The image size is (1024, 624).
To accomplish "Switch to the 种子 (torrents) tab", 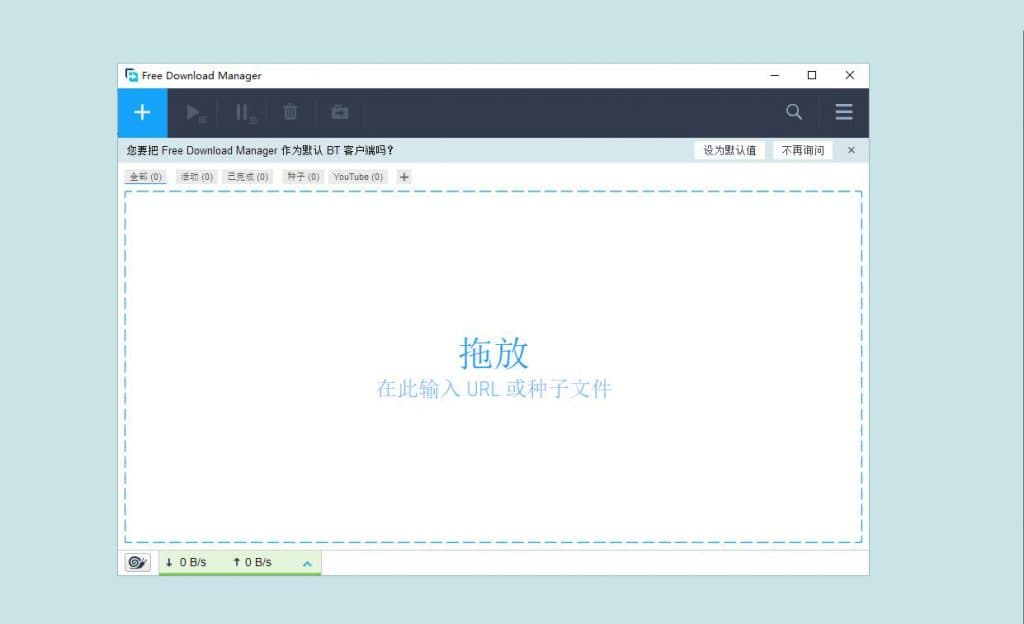I will 301,176.
